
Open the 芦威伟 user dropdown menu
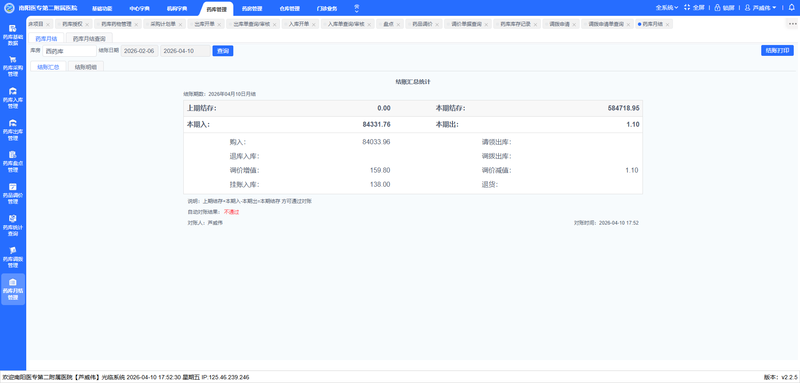pyautogui.click(x=761, y=8)
